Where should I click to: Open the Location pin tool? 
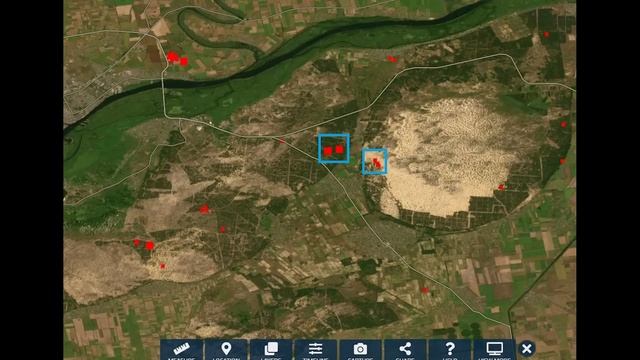click(226, 350)
